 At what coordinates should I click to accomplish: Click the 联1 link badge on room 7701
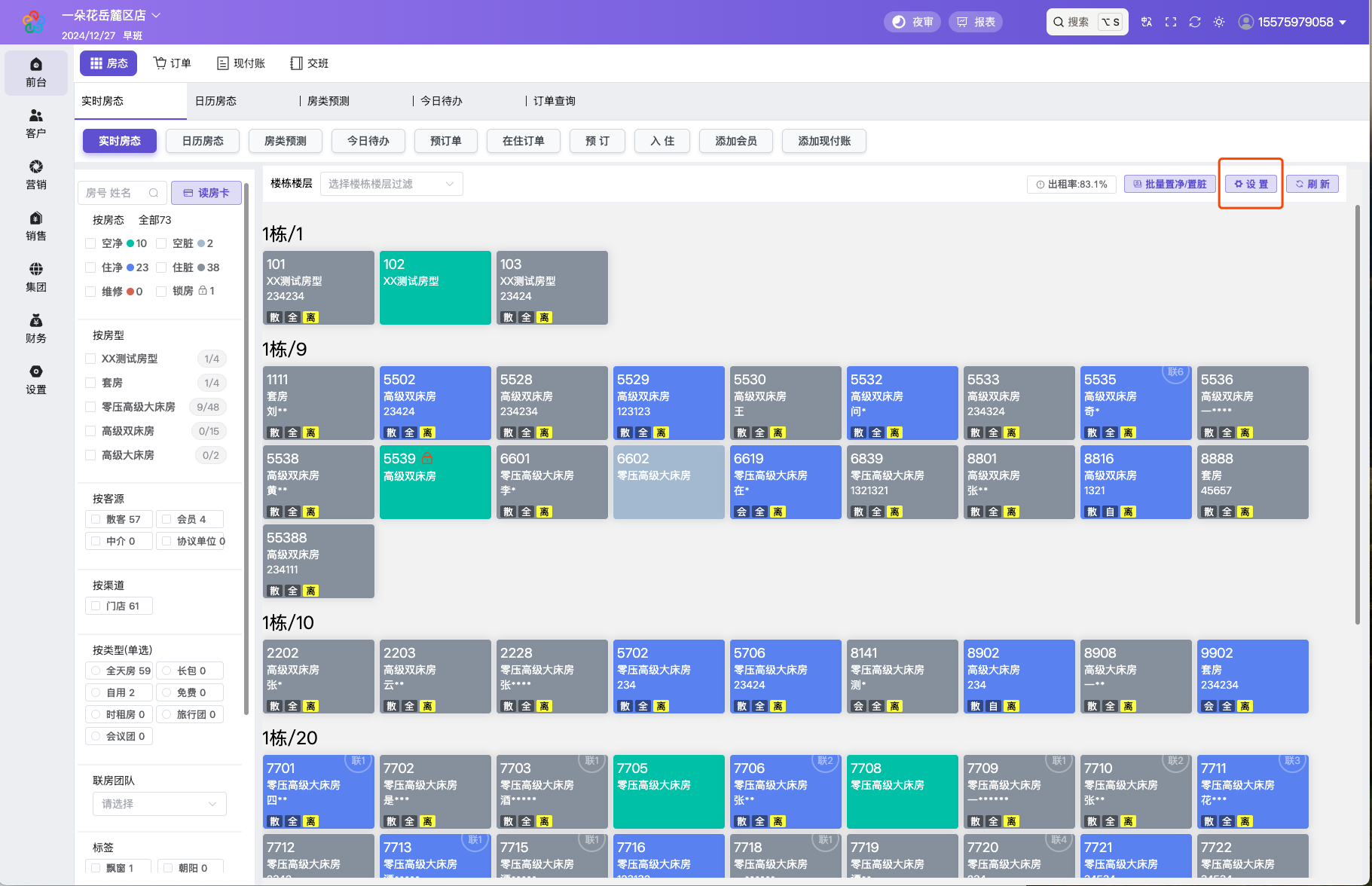pyautogui.click(x=359, y=761)
